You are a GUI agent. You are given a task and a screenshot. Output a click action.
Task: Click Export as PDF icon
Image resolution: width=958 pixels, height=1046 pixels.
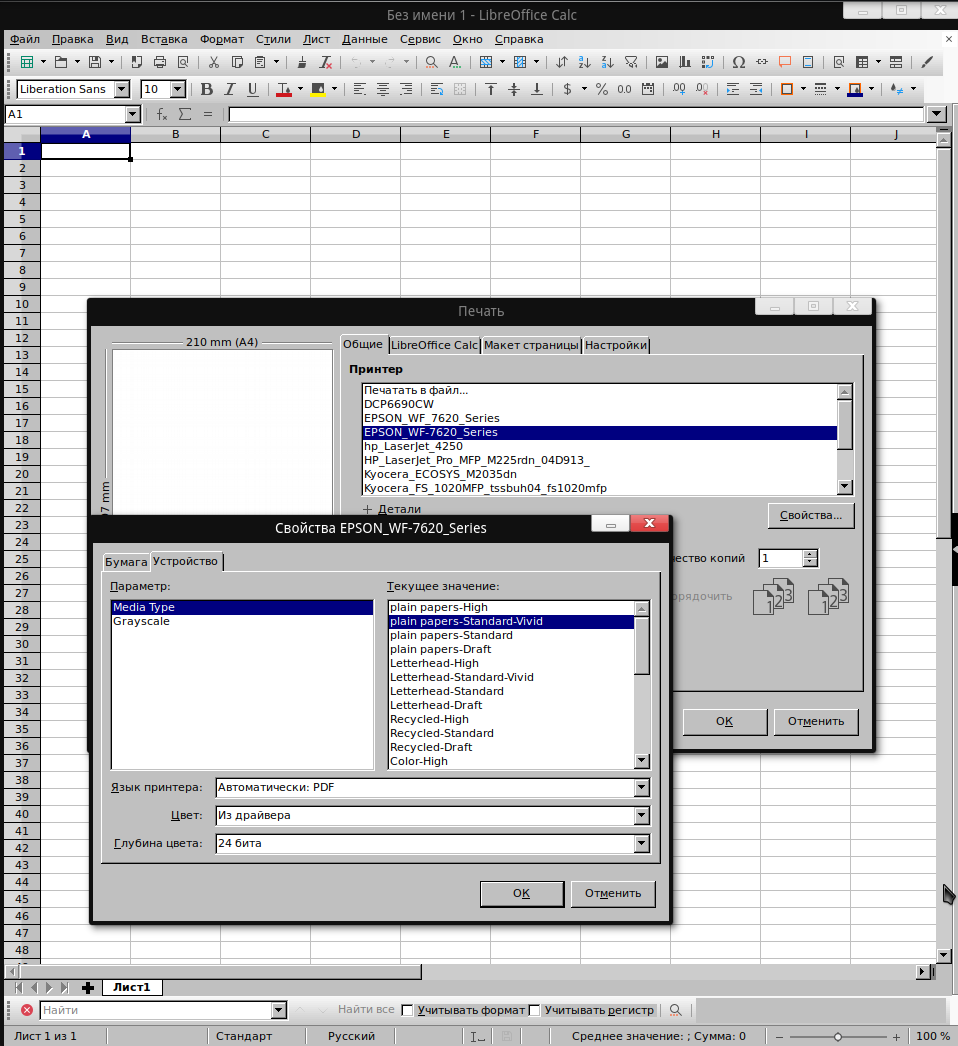tap(137, 62)
